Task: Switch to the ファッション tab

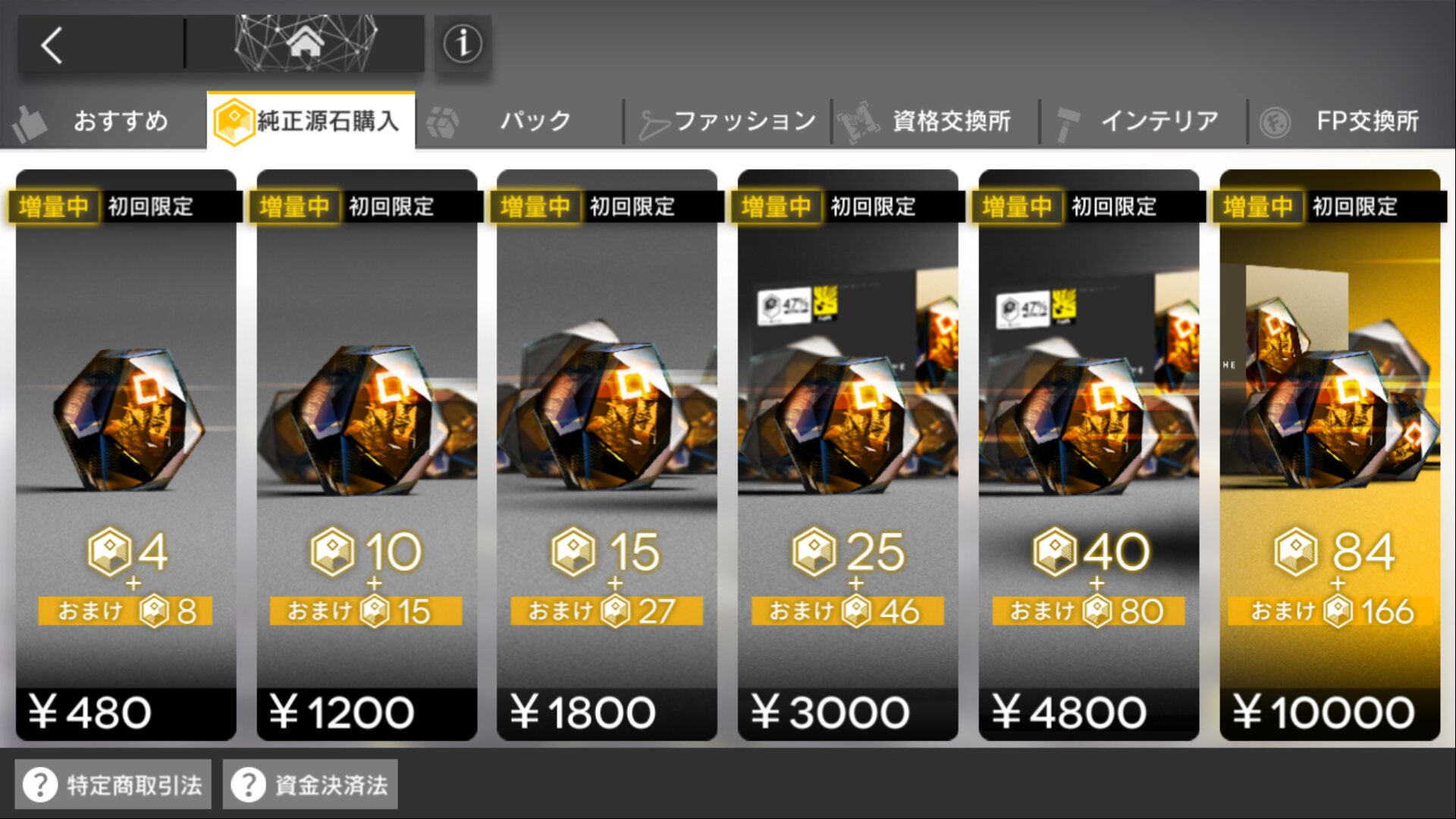Action: coord(728,121)
